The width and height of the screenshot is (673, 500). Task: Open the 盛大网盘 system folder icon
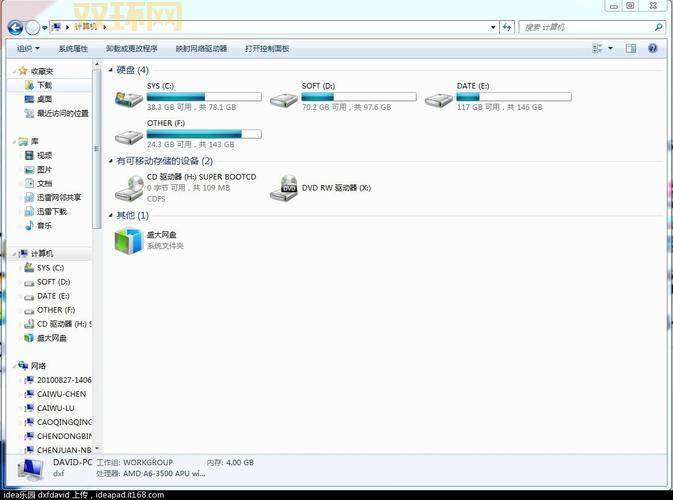tap(129, 240)
